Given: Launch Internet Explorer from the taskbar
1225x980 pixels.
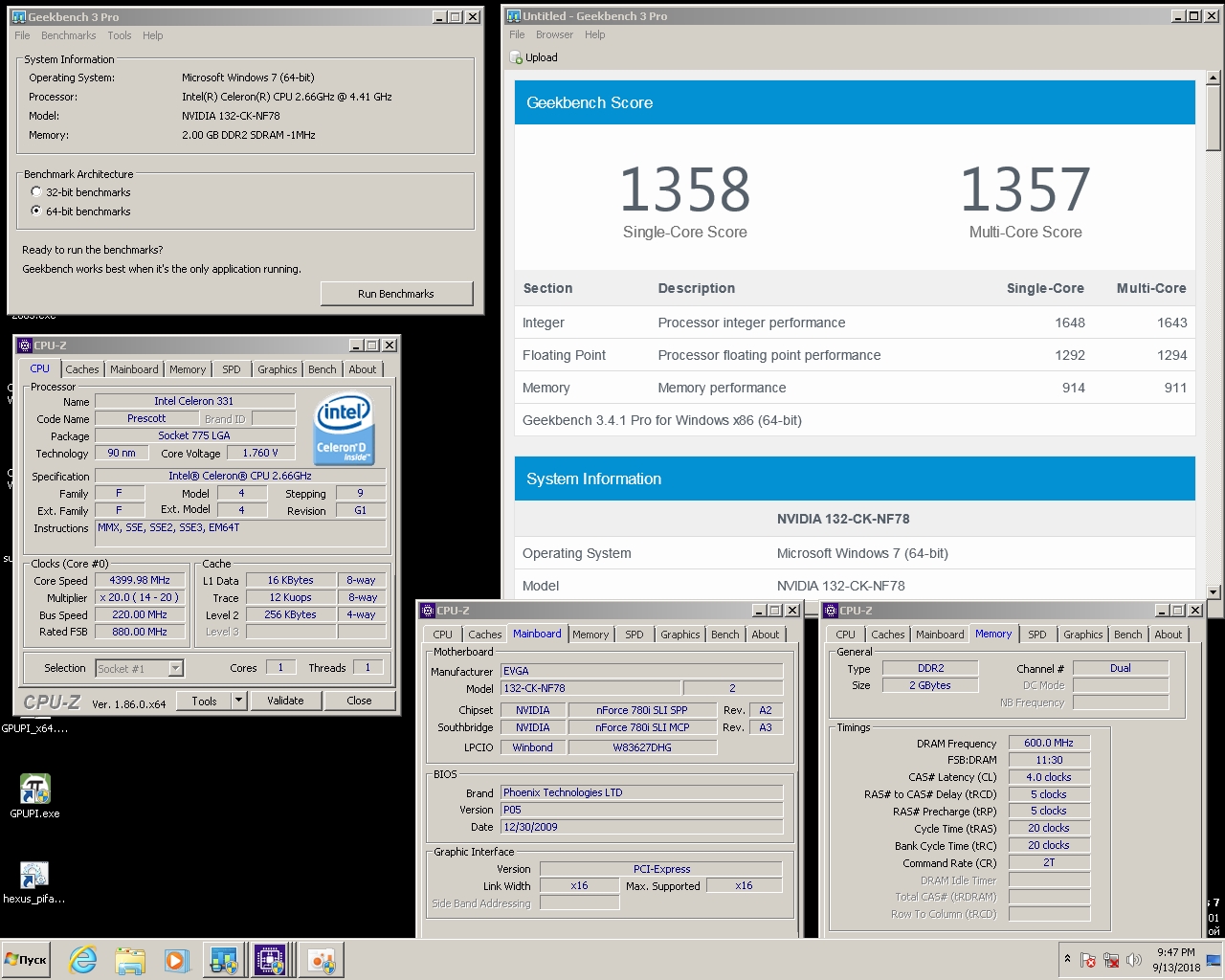Looking at the screenshot, I should [83, 960].
